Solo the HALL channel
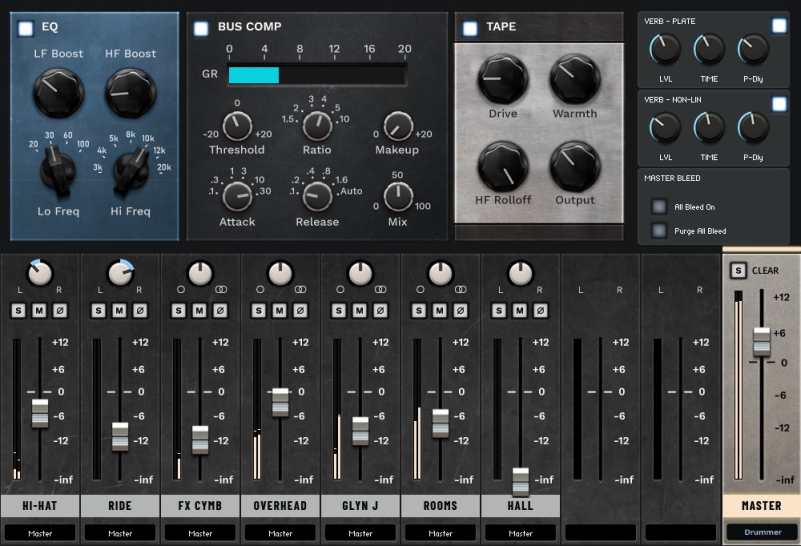 [498, 310]
